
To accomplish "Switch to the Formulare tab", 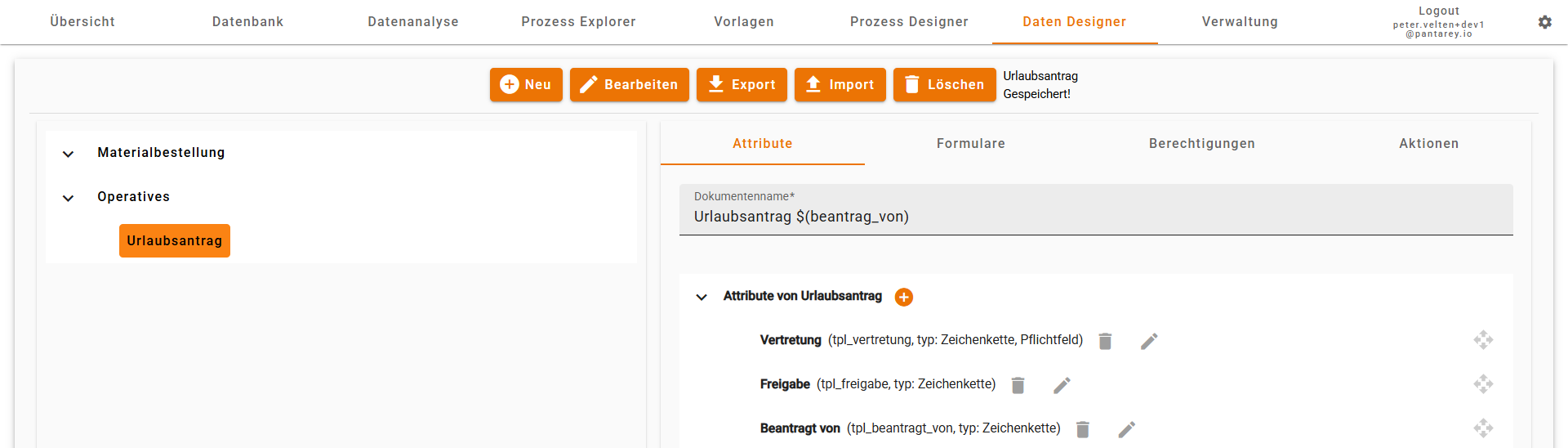I will 970,144.
